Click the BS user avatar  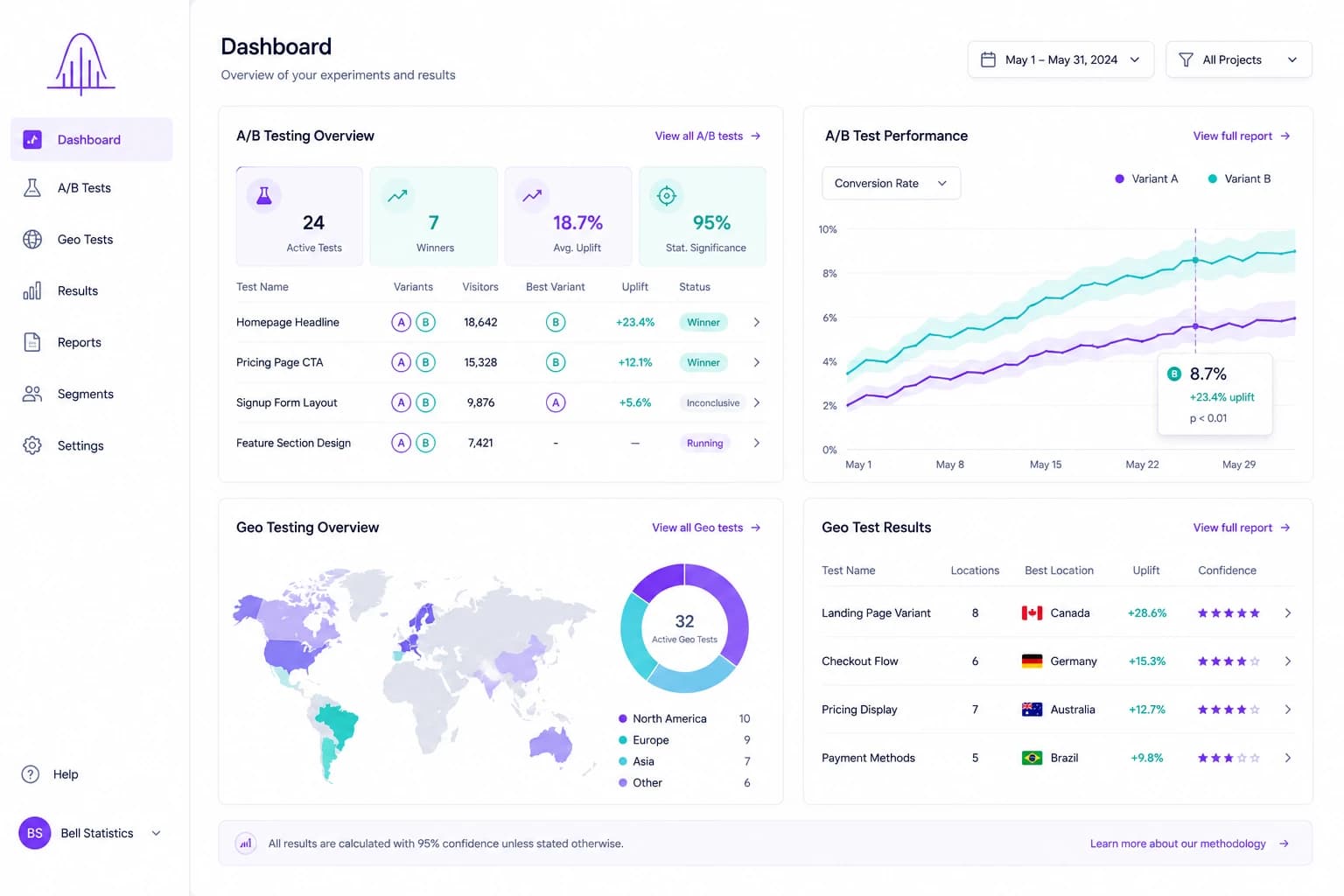tap(35, 833)
